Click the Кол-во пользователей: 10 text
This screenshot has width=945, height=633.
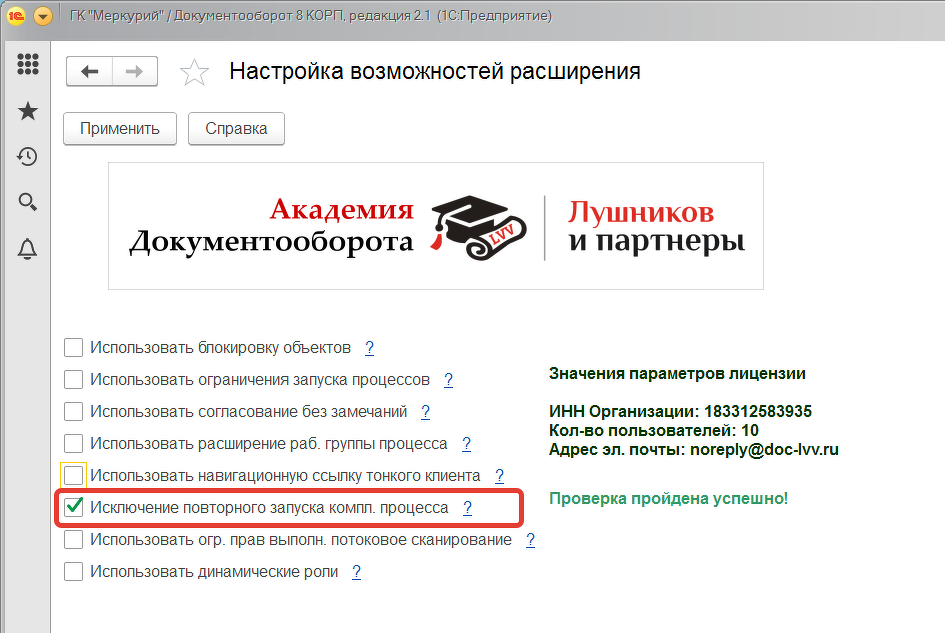pos(654,430)
